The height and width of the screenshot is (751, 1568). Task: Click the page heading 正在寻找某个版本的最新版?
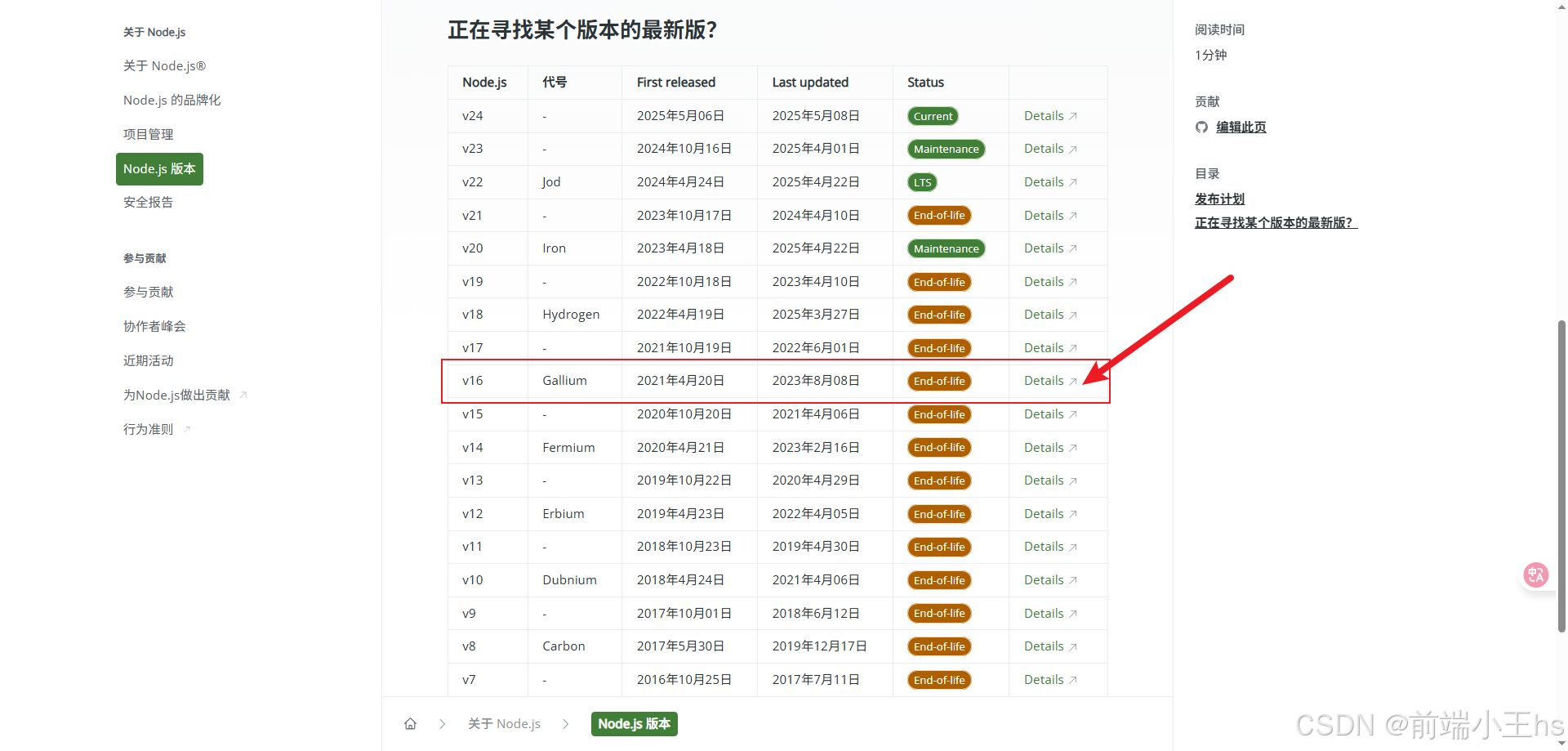point(582,30)
